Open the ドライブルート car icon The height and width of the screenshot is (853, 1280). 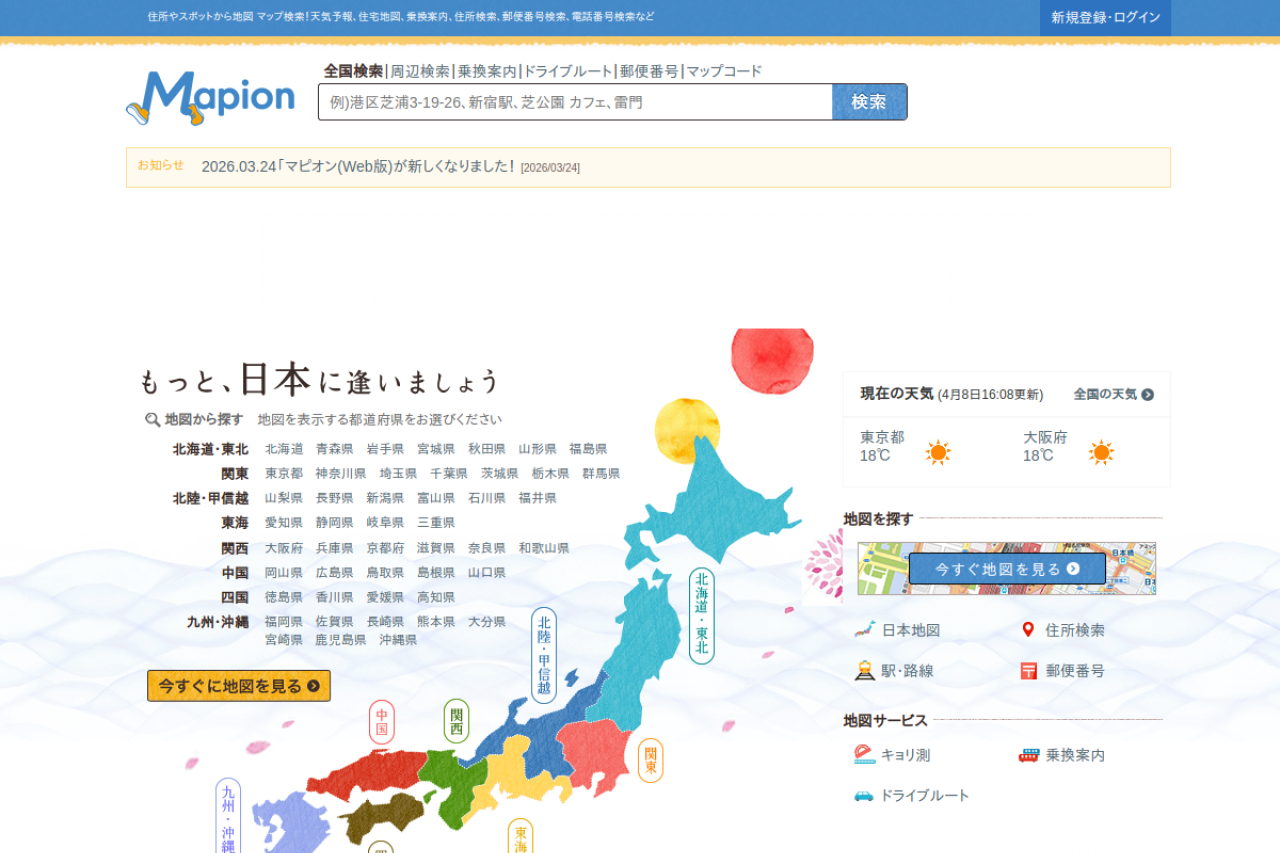pyautogui.click(x=864, y=796)
